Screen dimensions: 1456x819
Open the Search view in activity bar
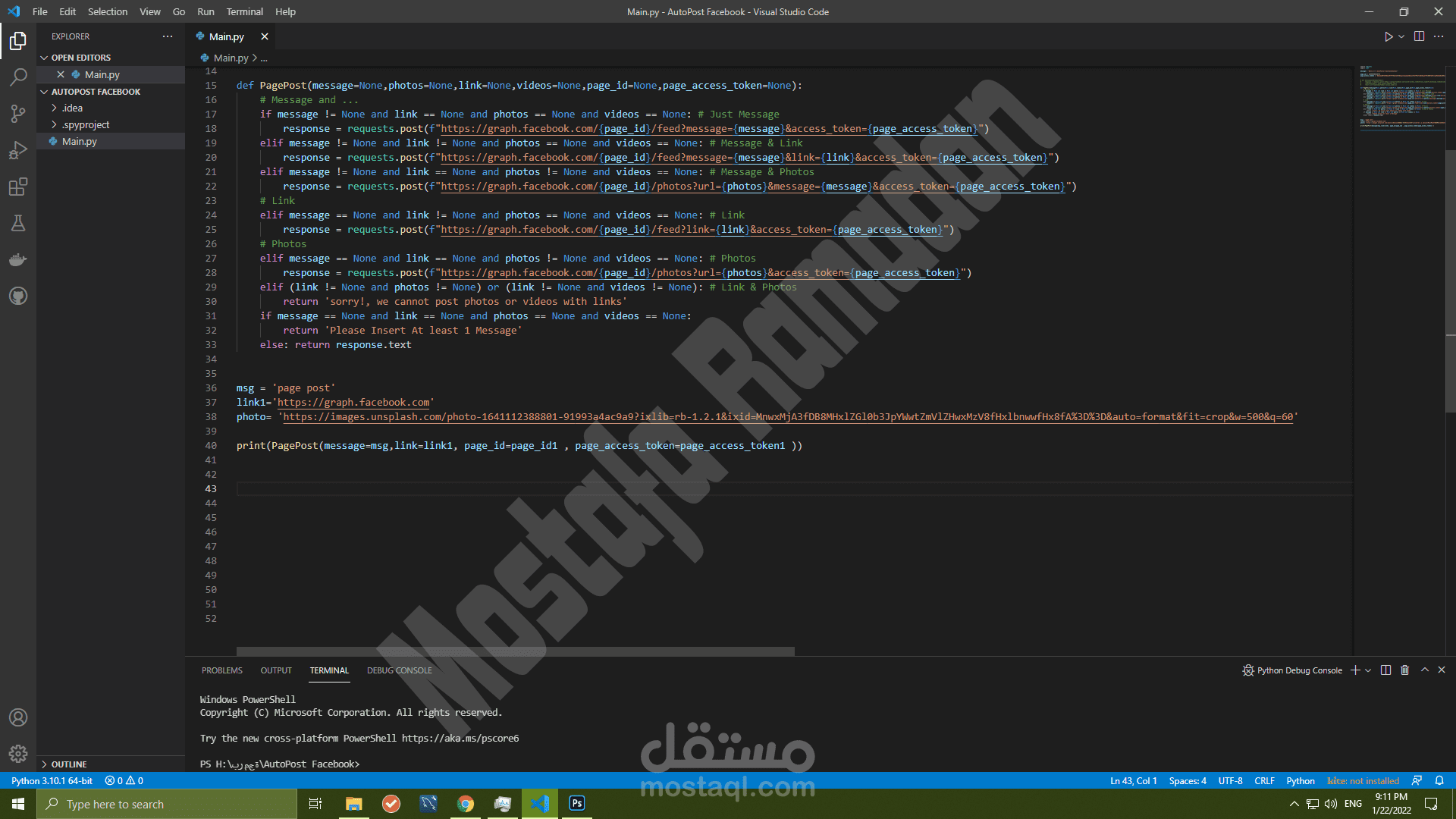18,77
